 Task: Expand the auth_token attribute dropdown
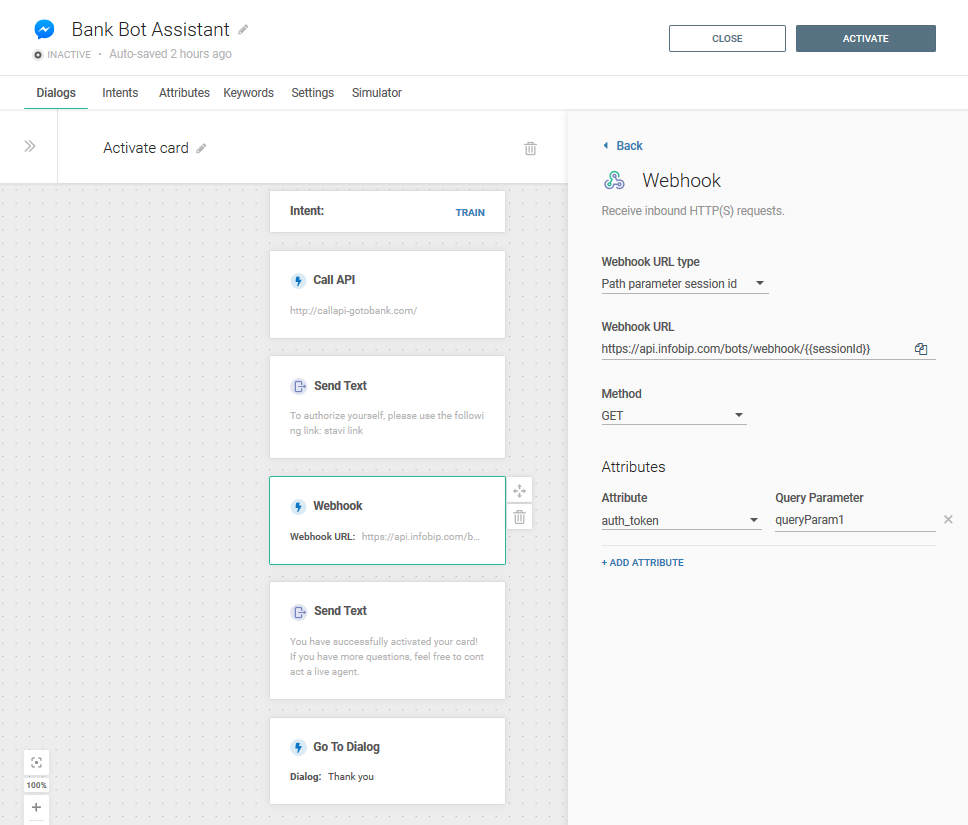click(680, 520)
